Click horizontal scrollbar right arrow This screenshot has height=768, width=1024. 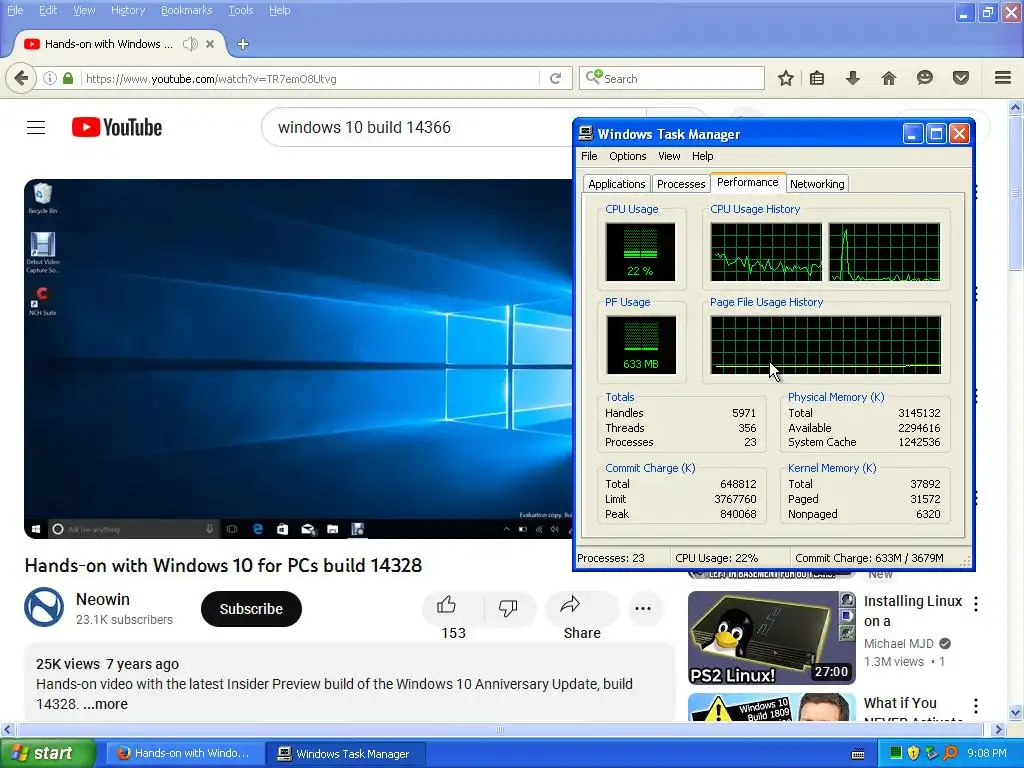(x=999, y=729)
